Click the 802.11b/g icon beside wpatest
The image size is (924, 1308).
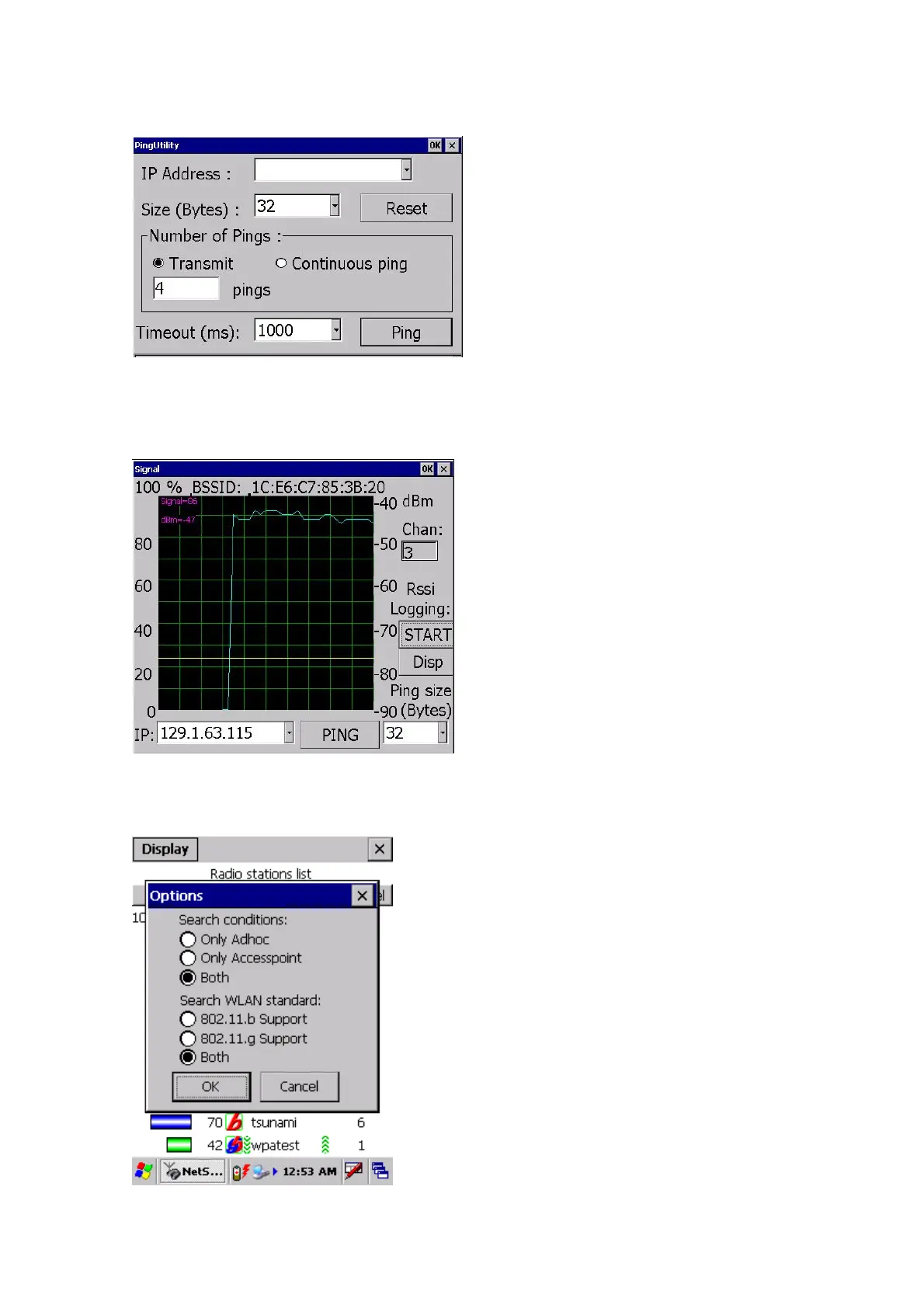[234, 1145]
